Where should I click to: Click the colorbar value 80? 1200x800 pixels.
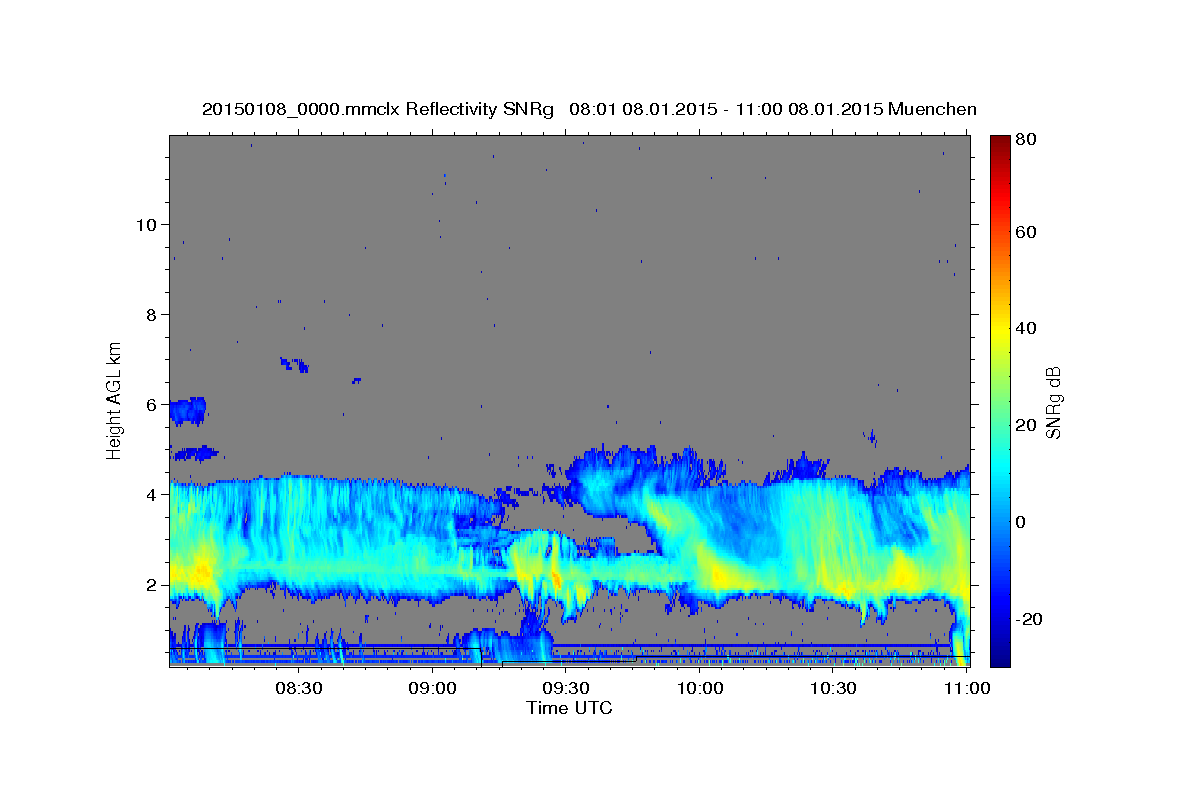point(1025,139)
